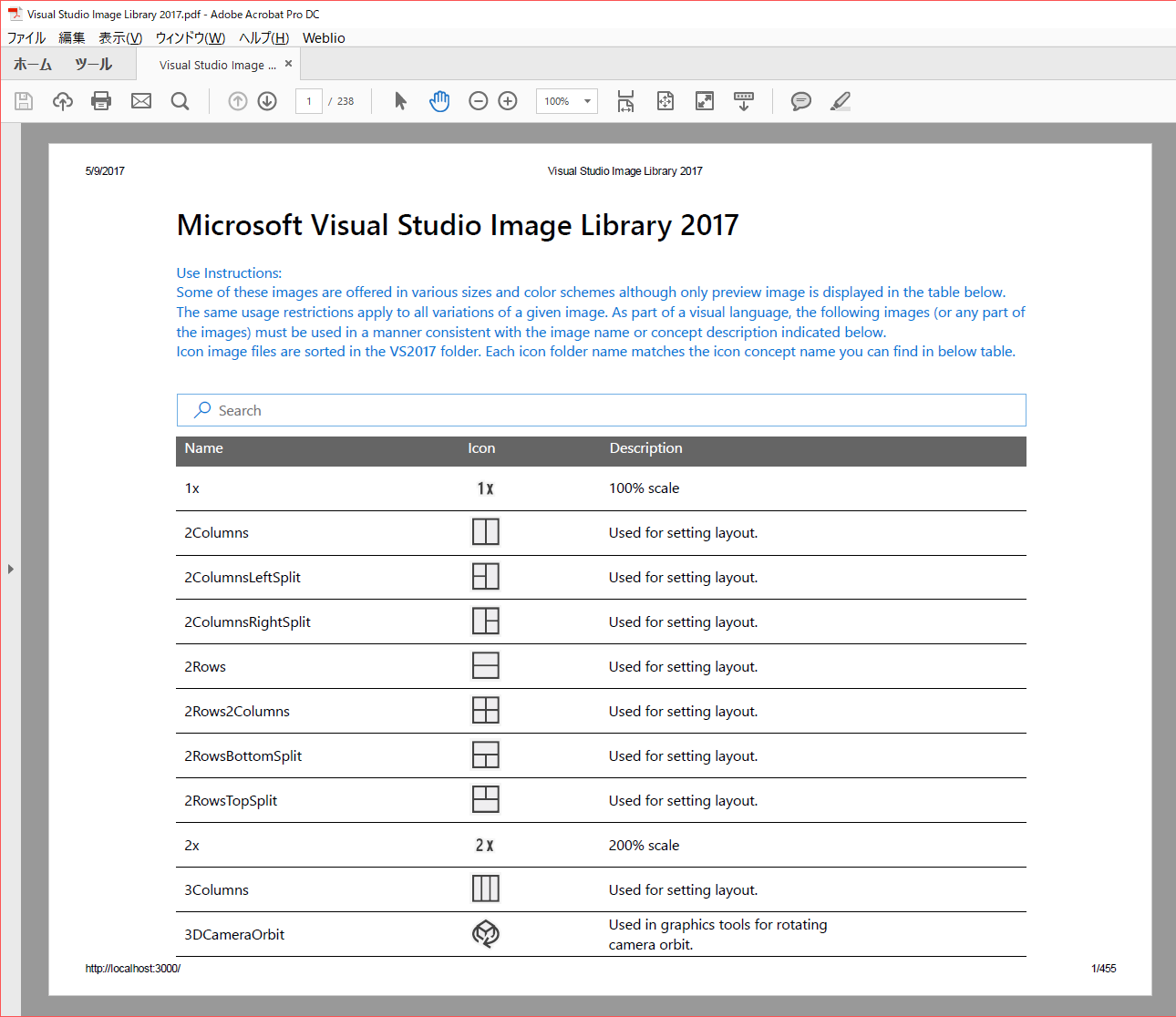Viewport: 1176px width, 1017px height.
Task: Zoom out with the minus button
Action: tap(479, 101)
